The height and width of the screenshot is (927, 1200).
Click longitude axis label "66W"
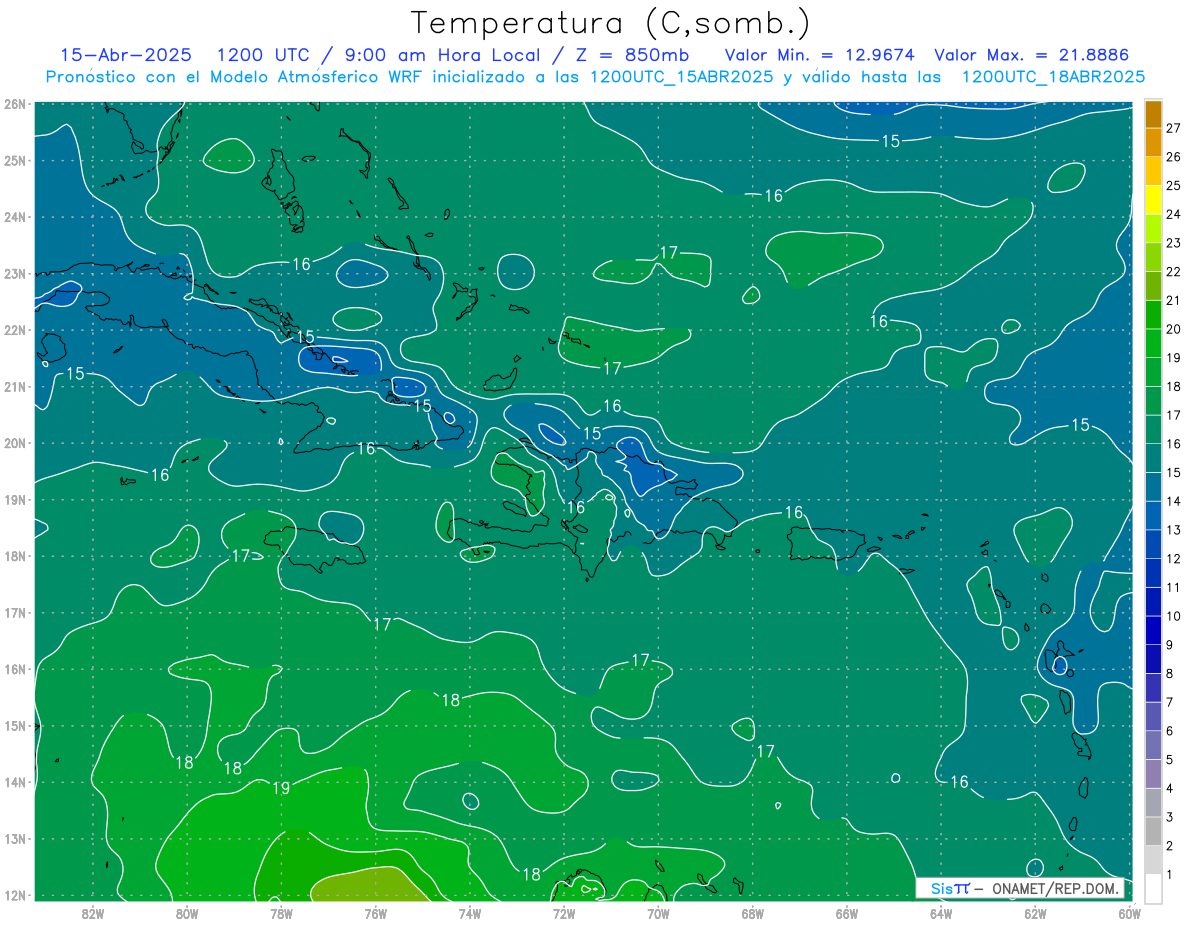847,913
